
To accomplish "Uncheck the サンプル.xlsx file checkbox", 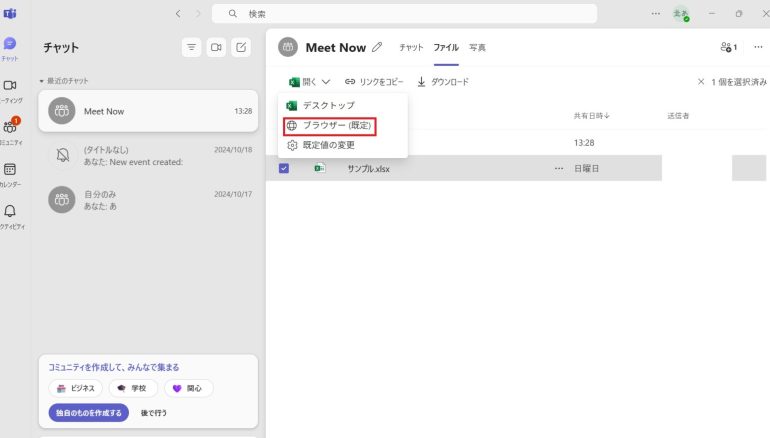I will (x=284, y=168).
